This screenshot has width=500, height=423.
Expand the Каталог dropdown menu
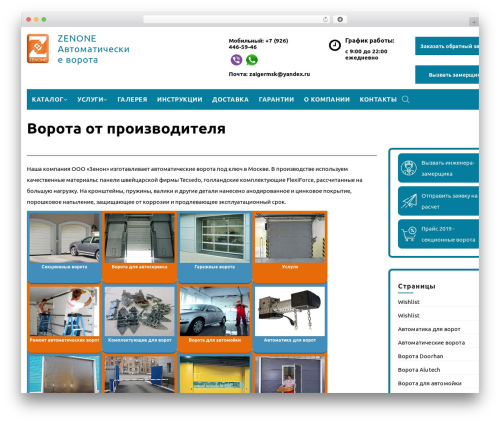(x=49, y=99)
